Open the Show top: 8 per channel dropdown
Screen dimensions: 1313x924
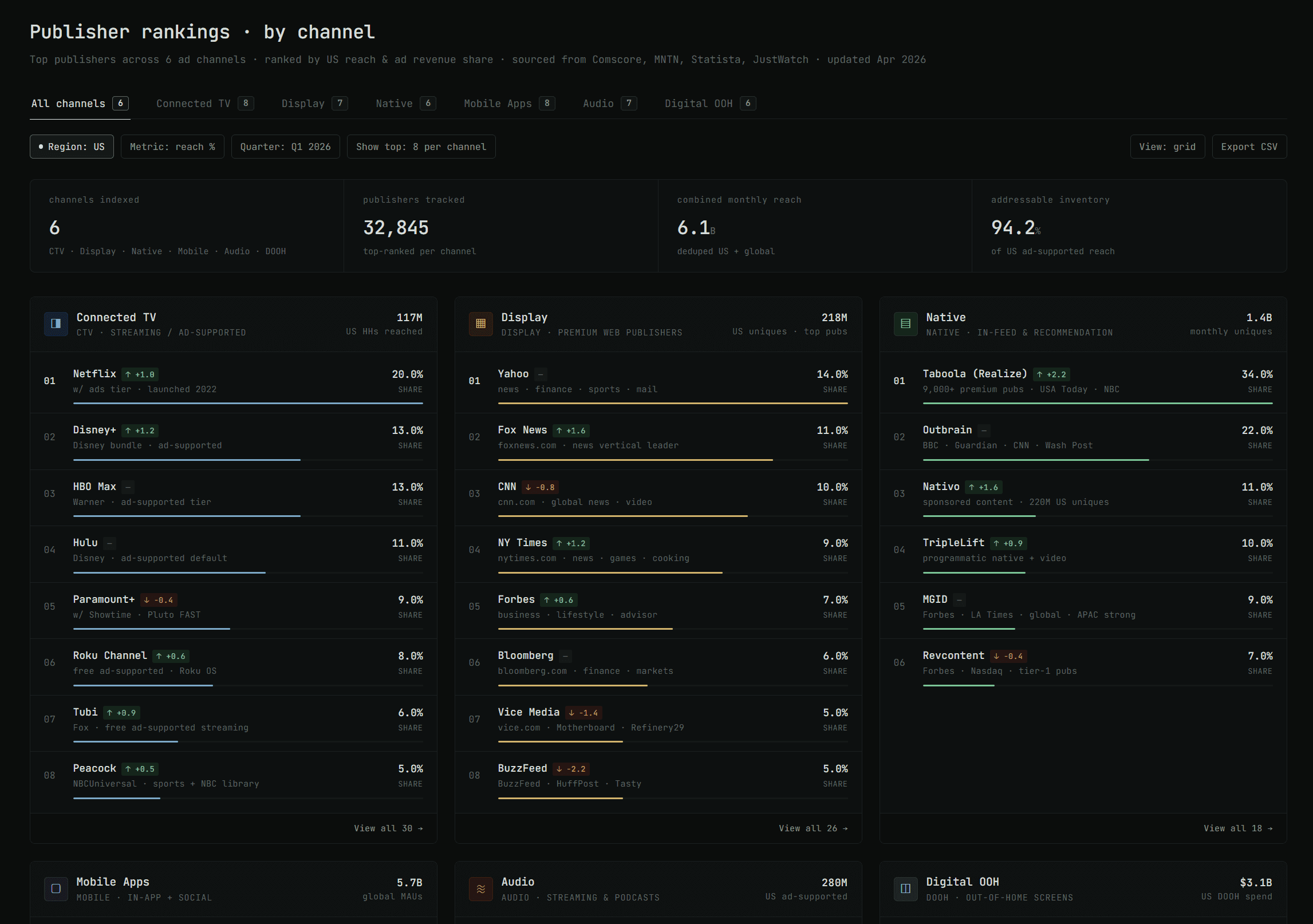[421, 147]
